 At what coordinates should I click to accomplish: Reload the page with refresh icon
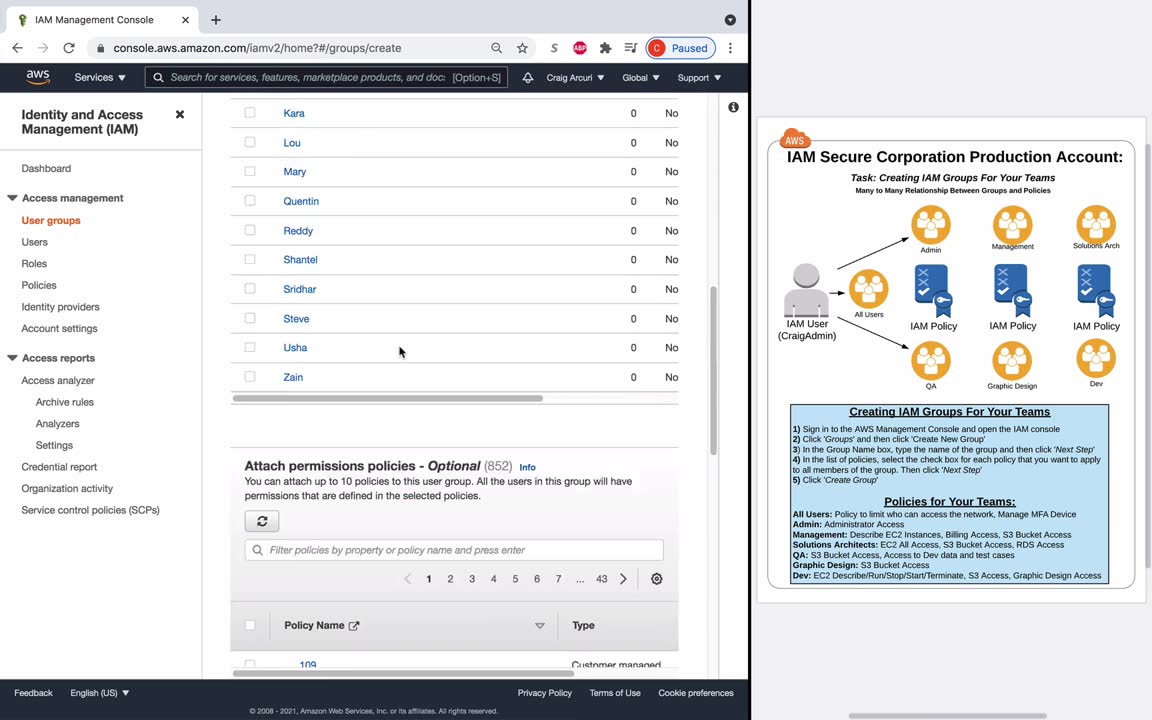pyautogui.click(x=69, y=48)
